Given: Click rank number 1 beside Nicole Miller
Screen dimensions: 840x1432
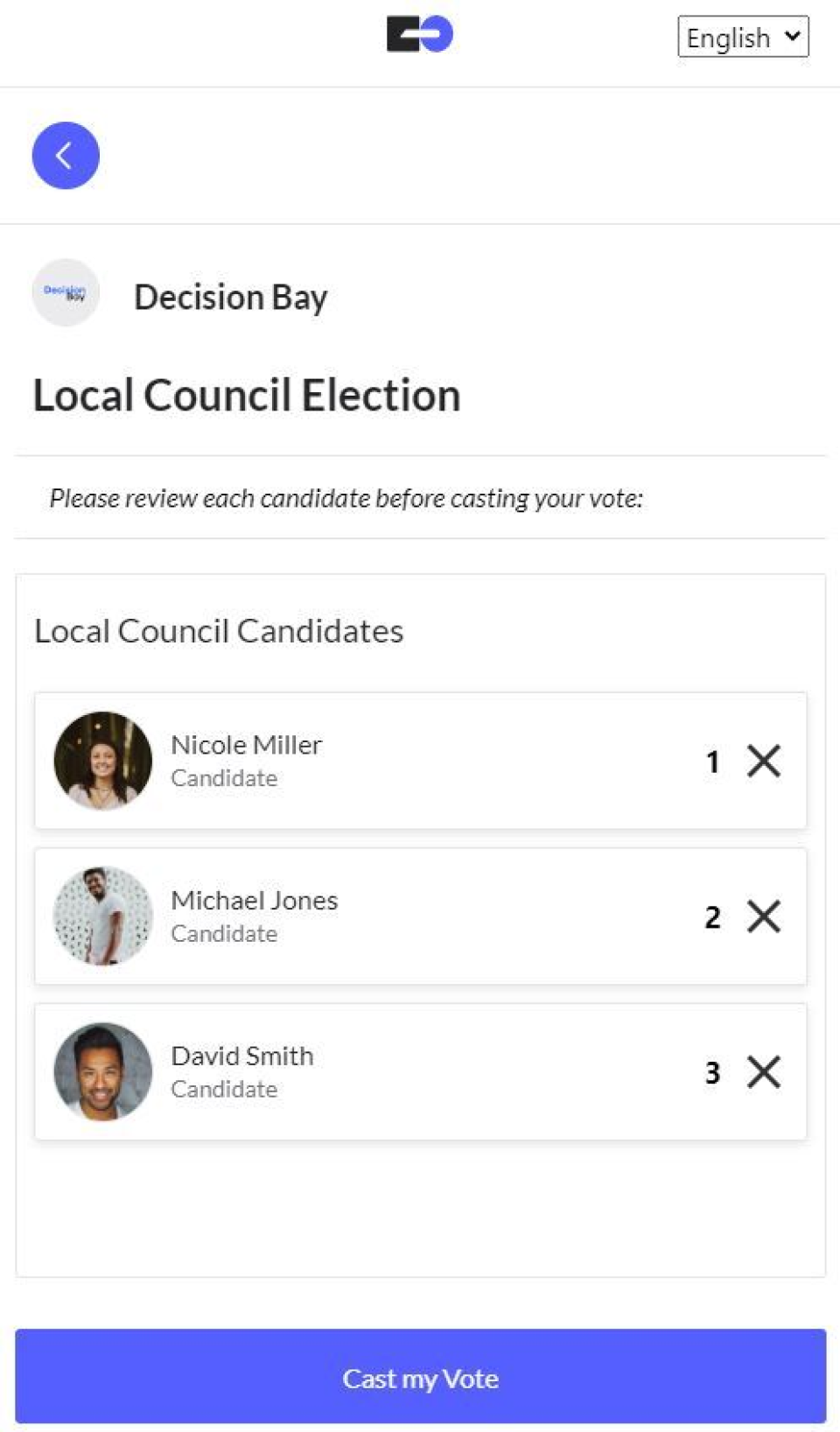Looking at the screenshot, I should [x=713, y=762].
